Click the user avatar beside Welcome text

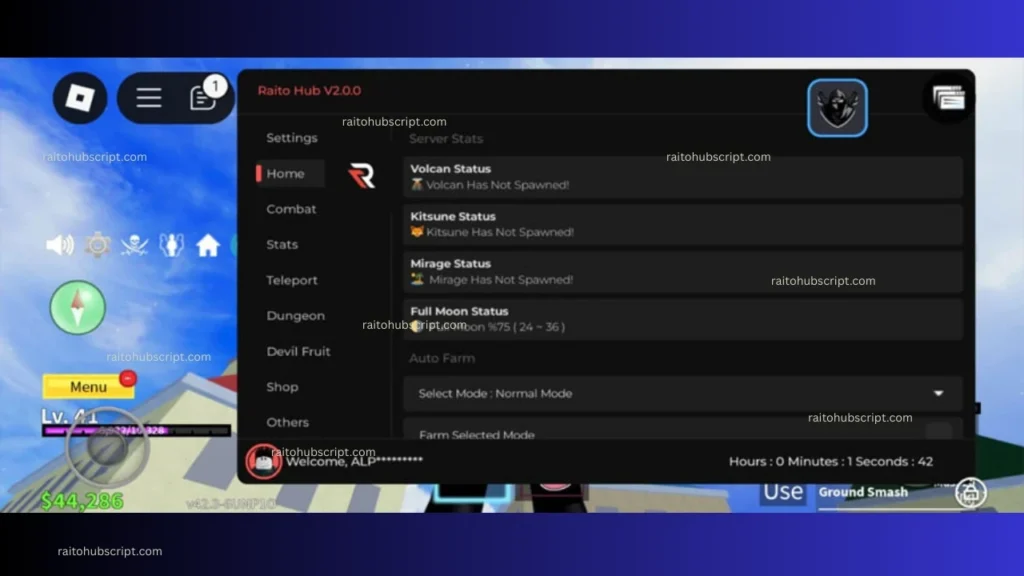(x=264, y=461)
